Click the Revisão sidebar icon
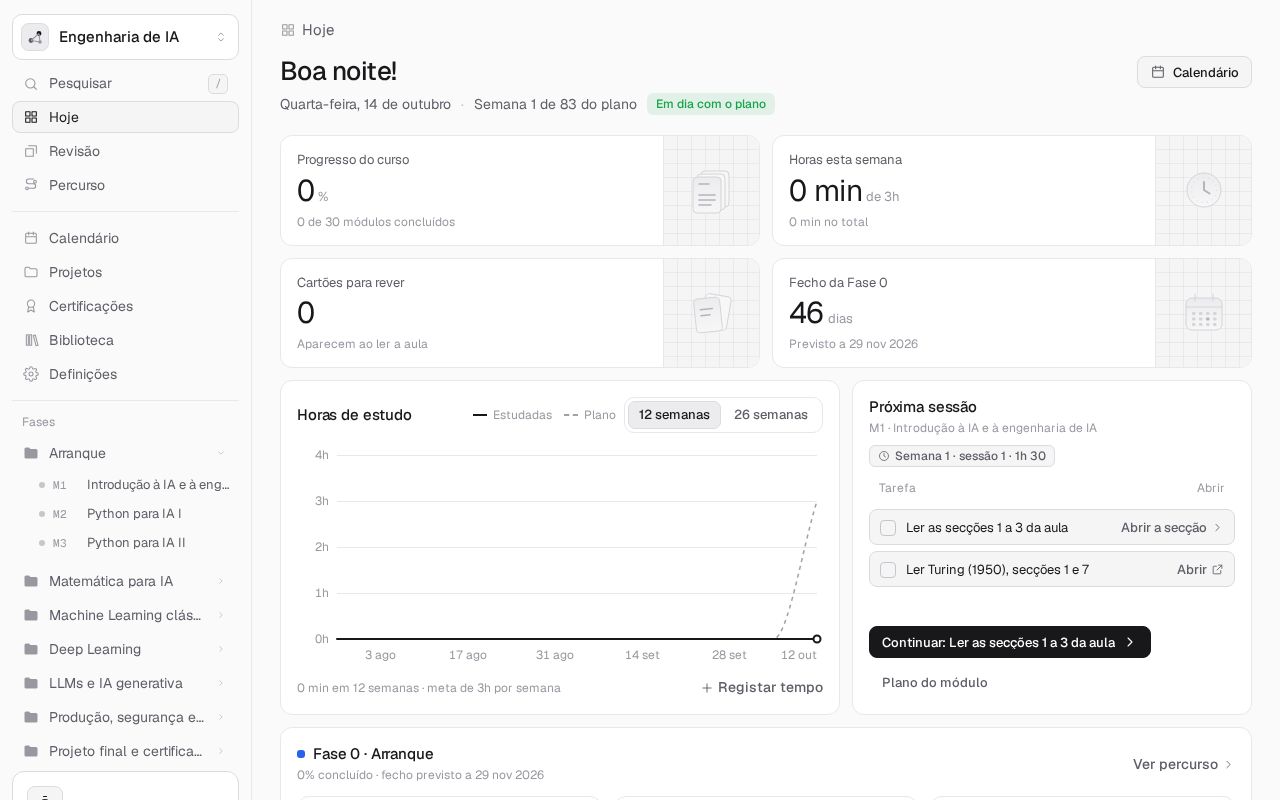This screenshot has width=1280, height=800. click(x=31, y=151)
